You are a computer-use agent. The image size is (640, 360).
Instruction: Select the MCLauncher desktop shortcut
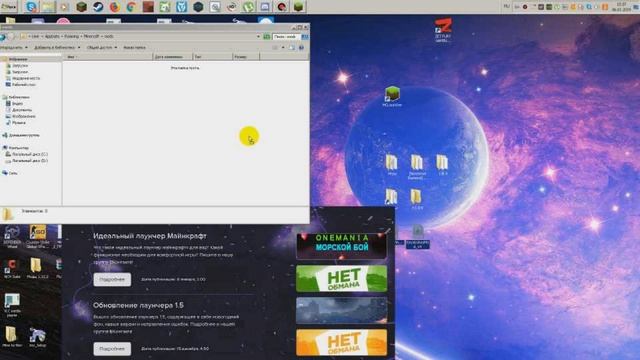point(392,96)
